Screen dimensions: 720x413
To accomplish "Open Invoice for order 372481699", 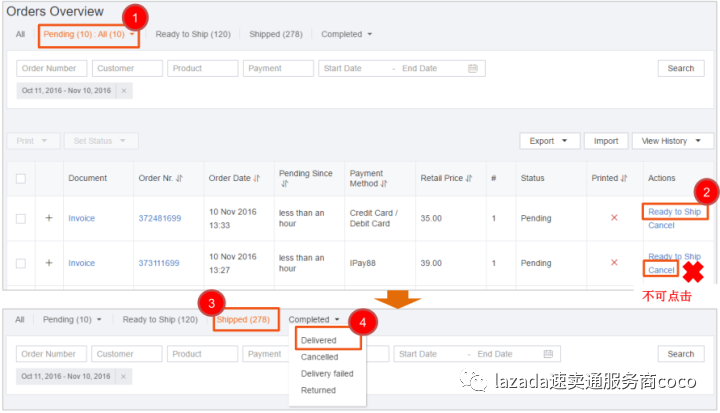I will [81, 219].
